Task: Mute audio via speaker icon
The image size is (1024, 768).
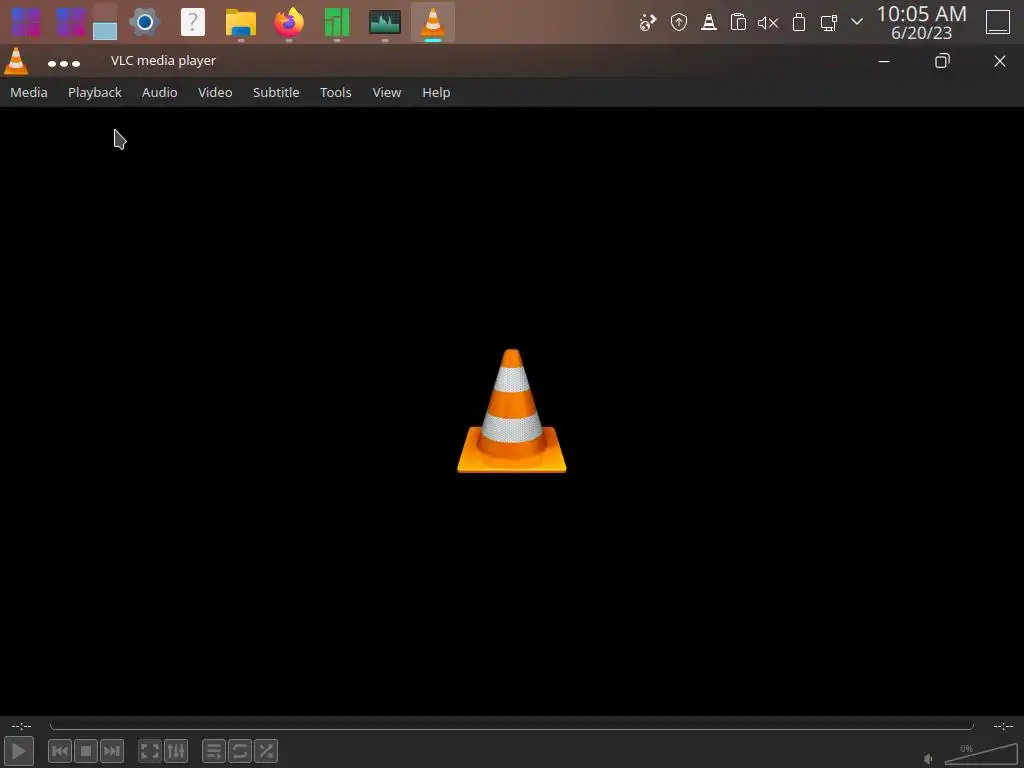Action: [929, 758]
